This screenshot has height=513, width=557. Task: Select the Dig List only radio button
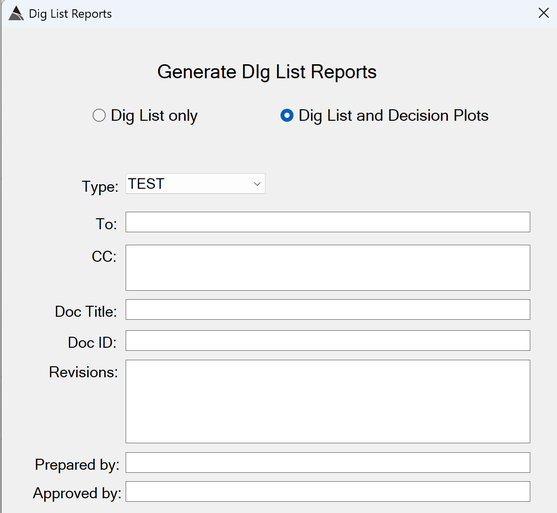(99, 115)
